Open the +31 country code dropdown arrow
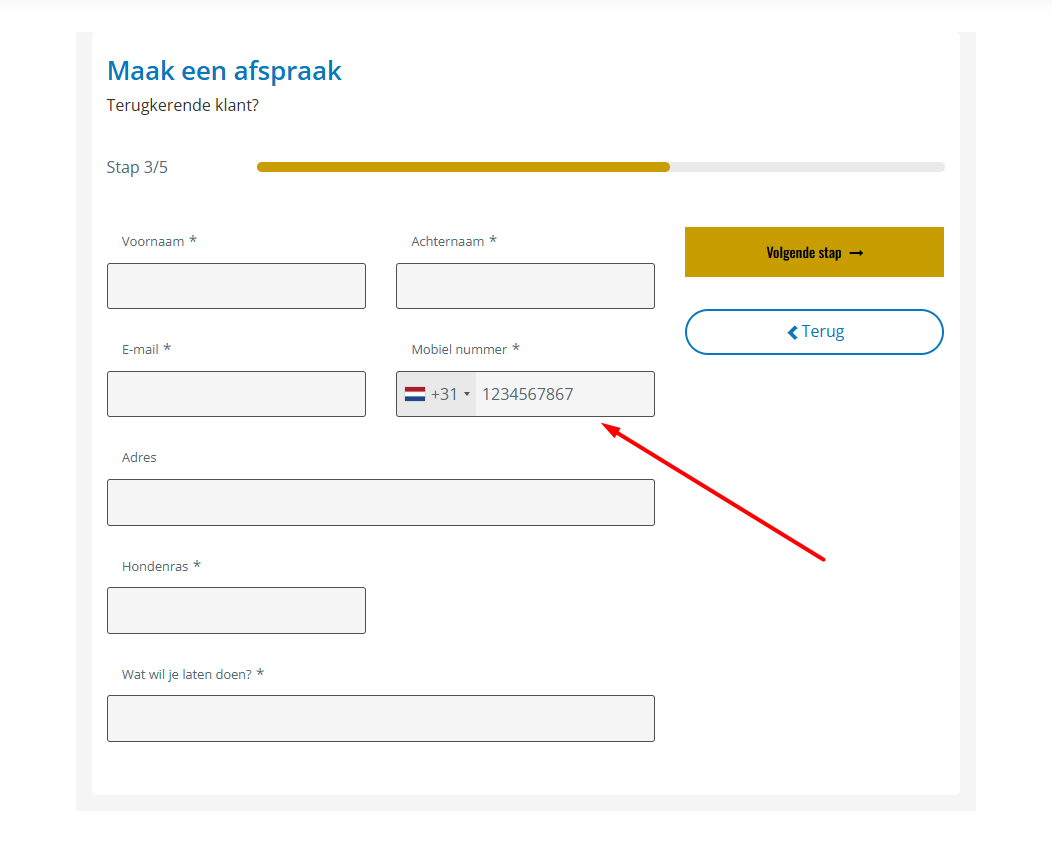The height and width of the screenshot is (845, 1052). (x=467, y=394)
